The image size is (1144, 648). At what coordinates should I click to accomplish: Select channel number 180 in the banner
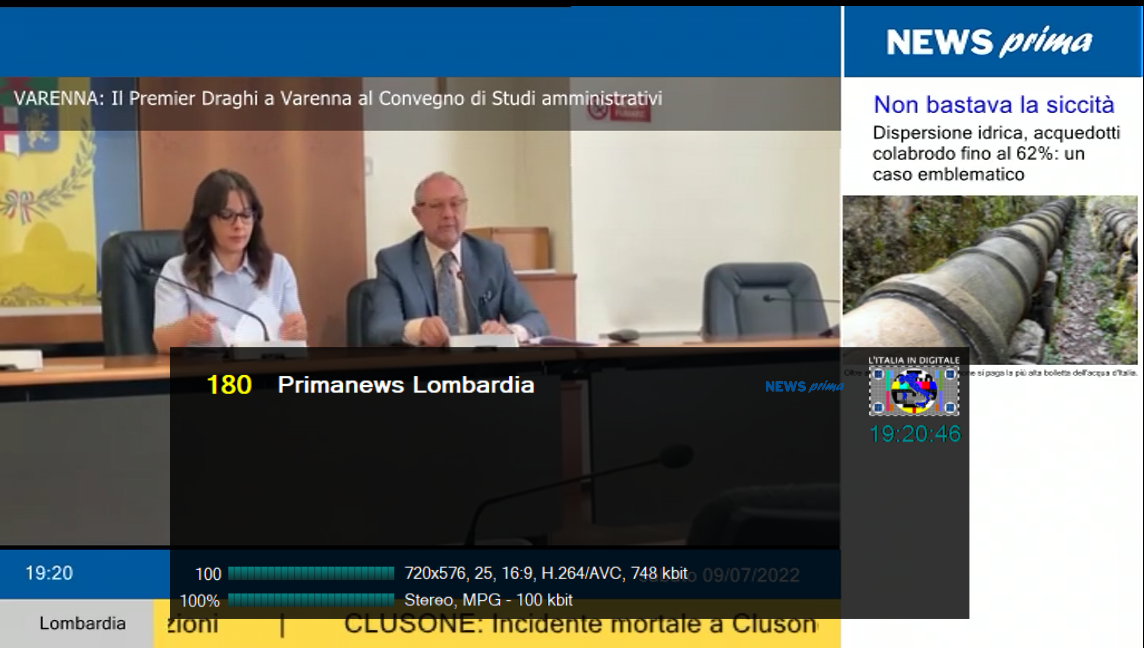(229, 385)
